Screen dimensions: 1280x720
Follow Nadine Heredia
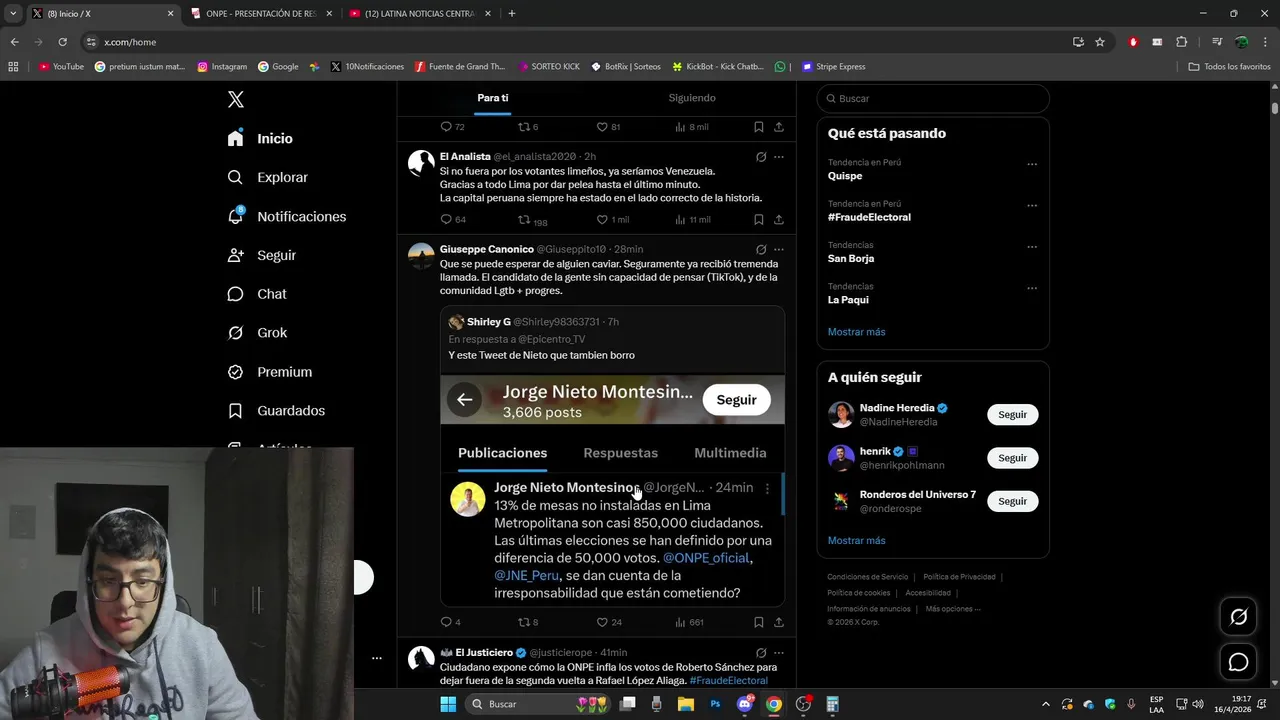[1012, 414]
